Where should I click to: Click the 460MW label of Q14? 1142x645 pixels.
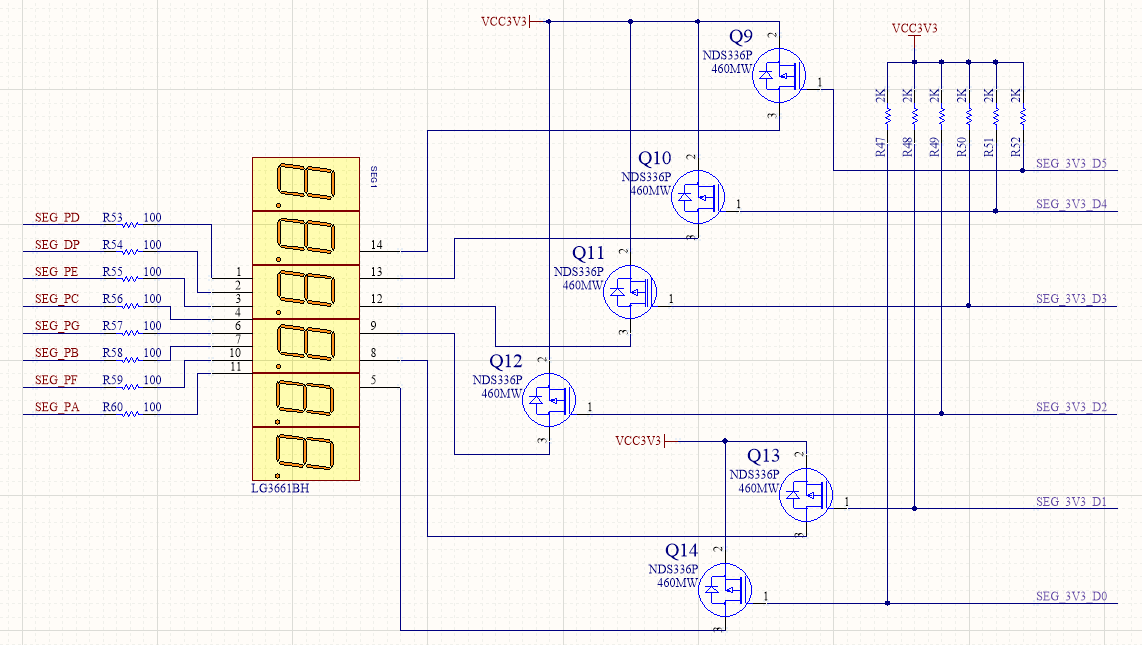click(x=677, y=583)
